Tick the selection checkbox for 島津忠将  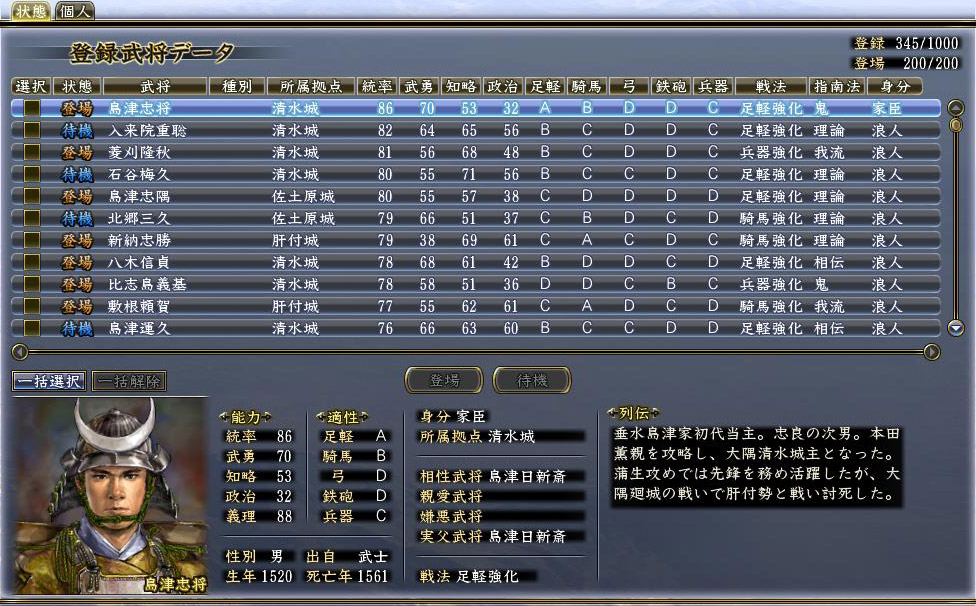(32, 109)
